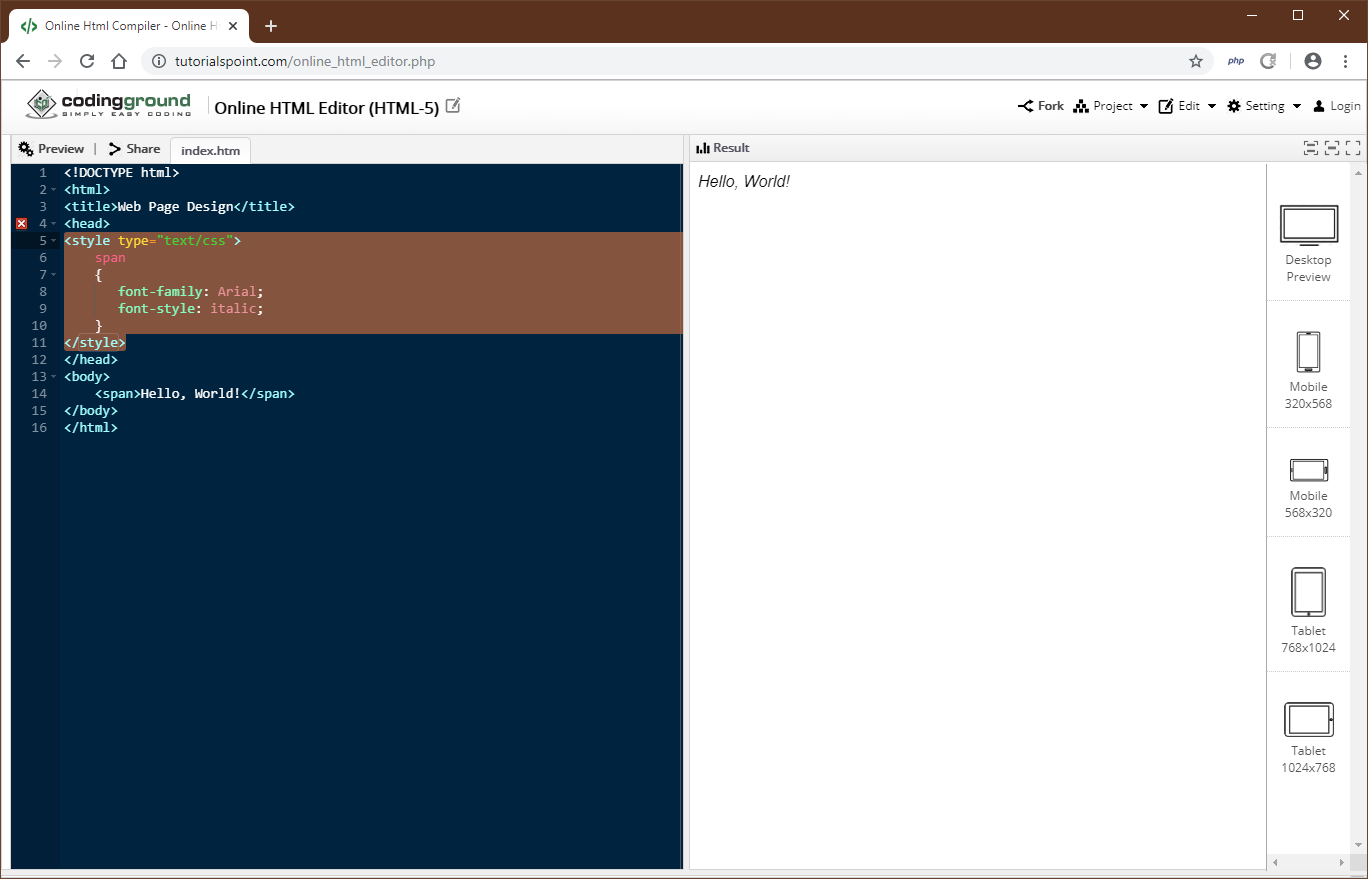Click the closing html tag on line 16
The image size is (1368, 879).
click(91, 428)
